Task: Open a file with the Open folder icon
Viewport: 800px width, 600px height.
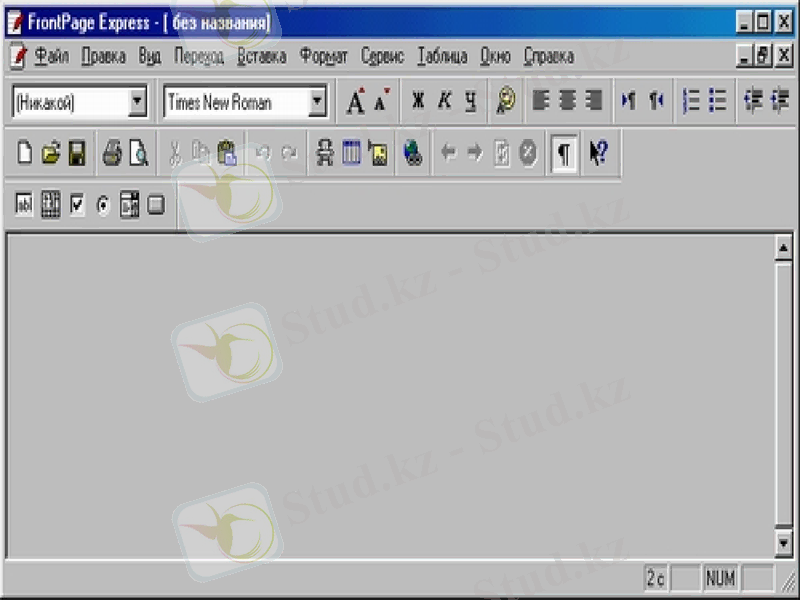Action: point(50,153)
